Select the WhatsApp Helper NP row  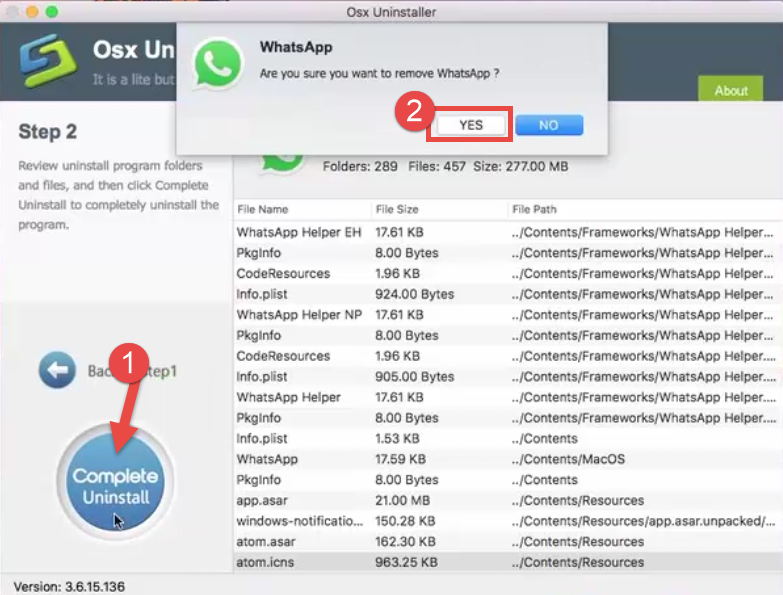[508, 314]
